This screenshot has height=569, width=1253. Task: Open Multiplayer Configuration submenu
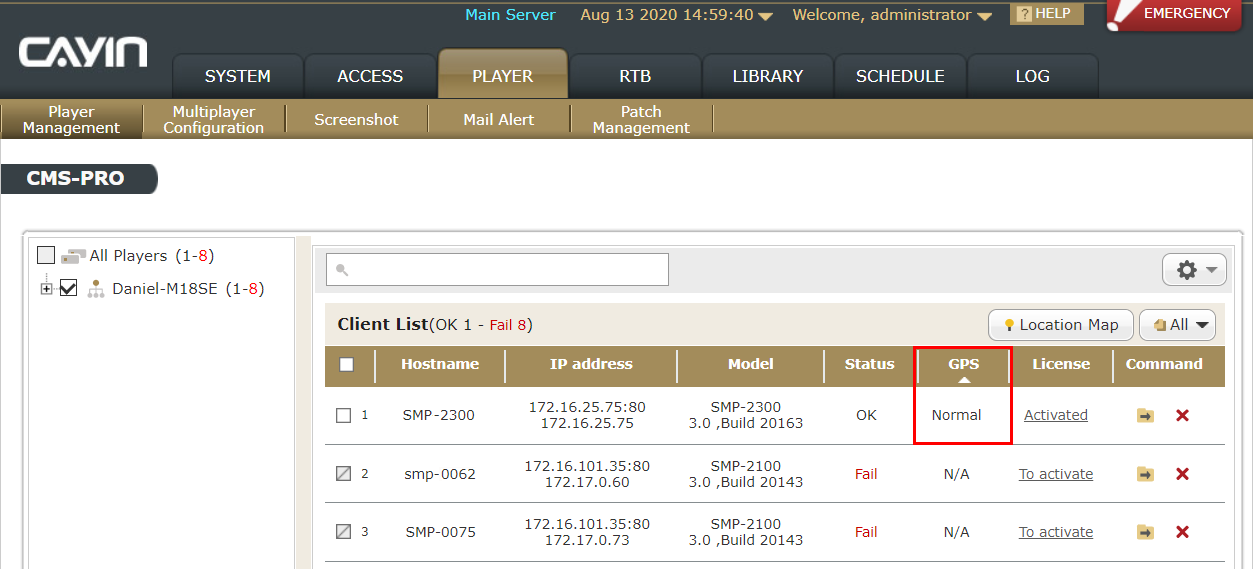click(x=214, y=119)
